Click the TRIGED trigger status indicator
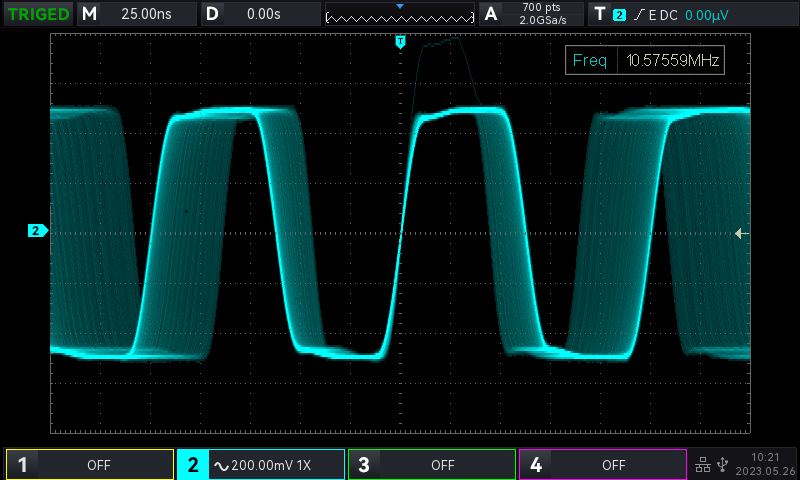This screenshot has height=480, width=801. pos(38,14)
